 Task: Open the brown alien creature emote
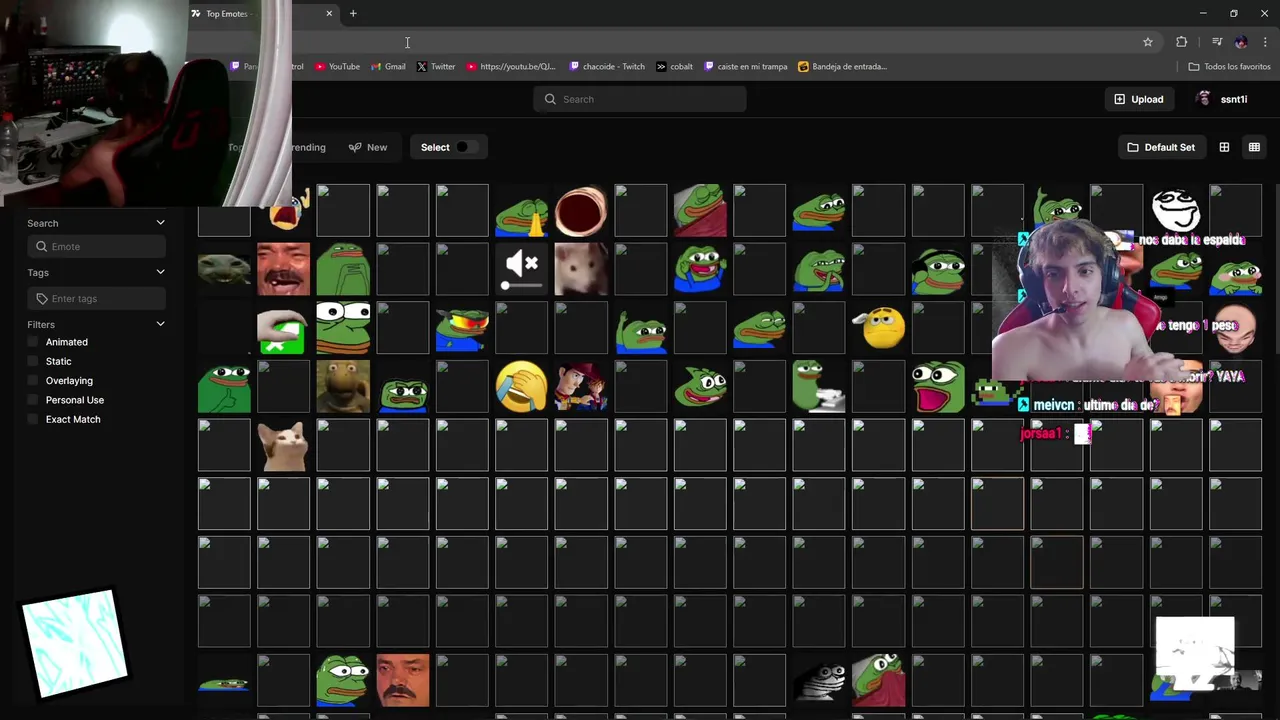[343, 387]
